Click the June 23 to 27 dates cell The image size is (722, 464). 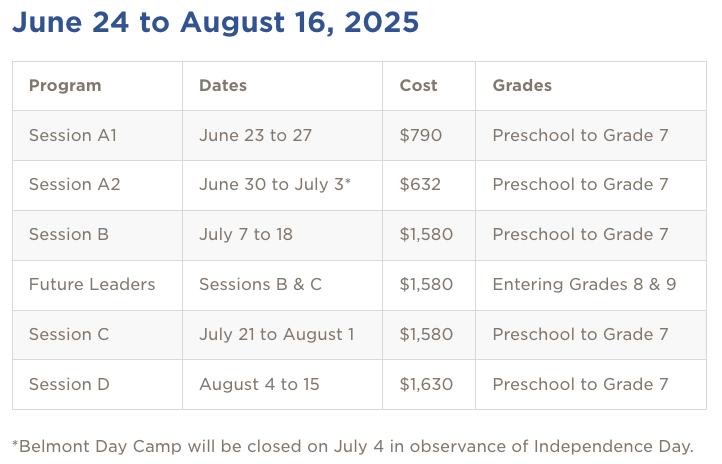(x=256, y=135)
